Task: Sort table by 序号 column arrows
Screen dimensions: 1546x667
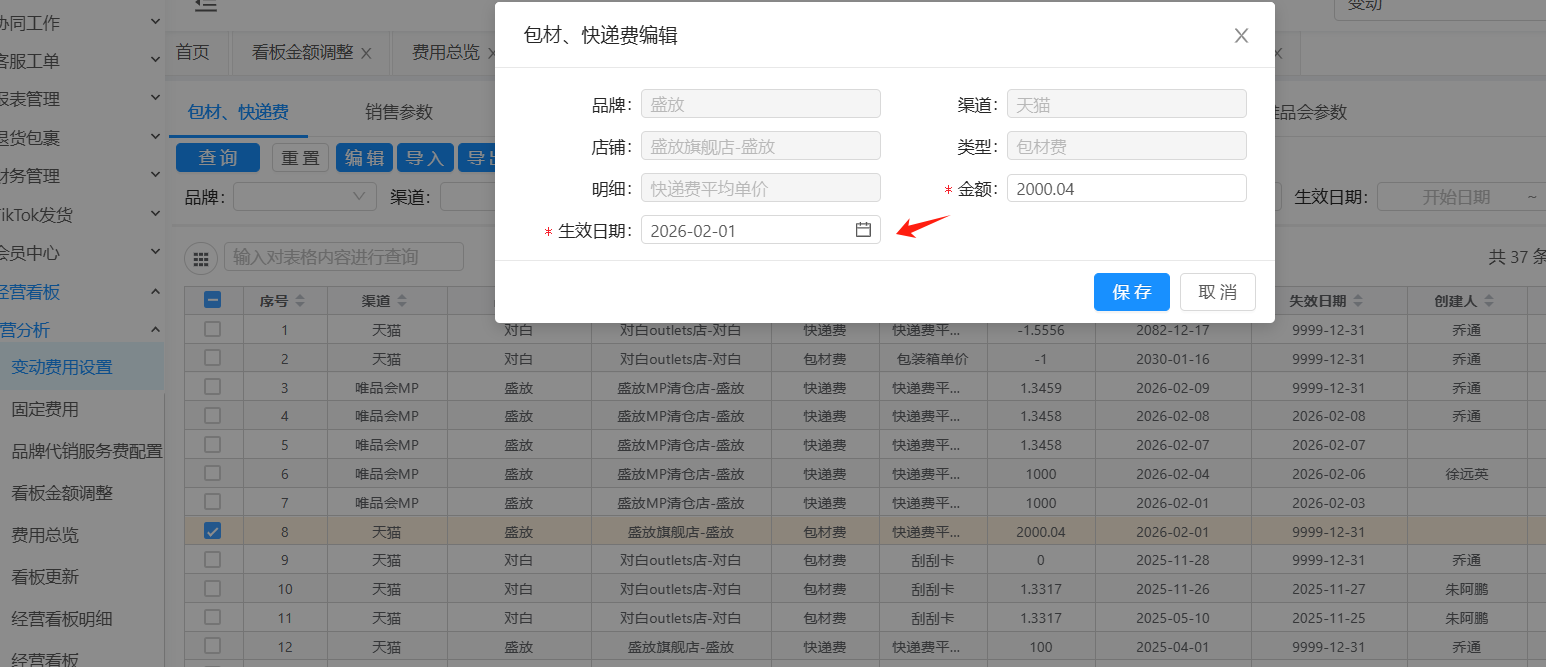Action: 300,301
